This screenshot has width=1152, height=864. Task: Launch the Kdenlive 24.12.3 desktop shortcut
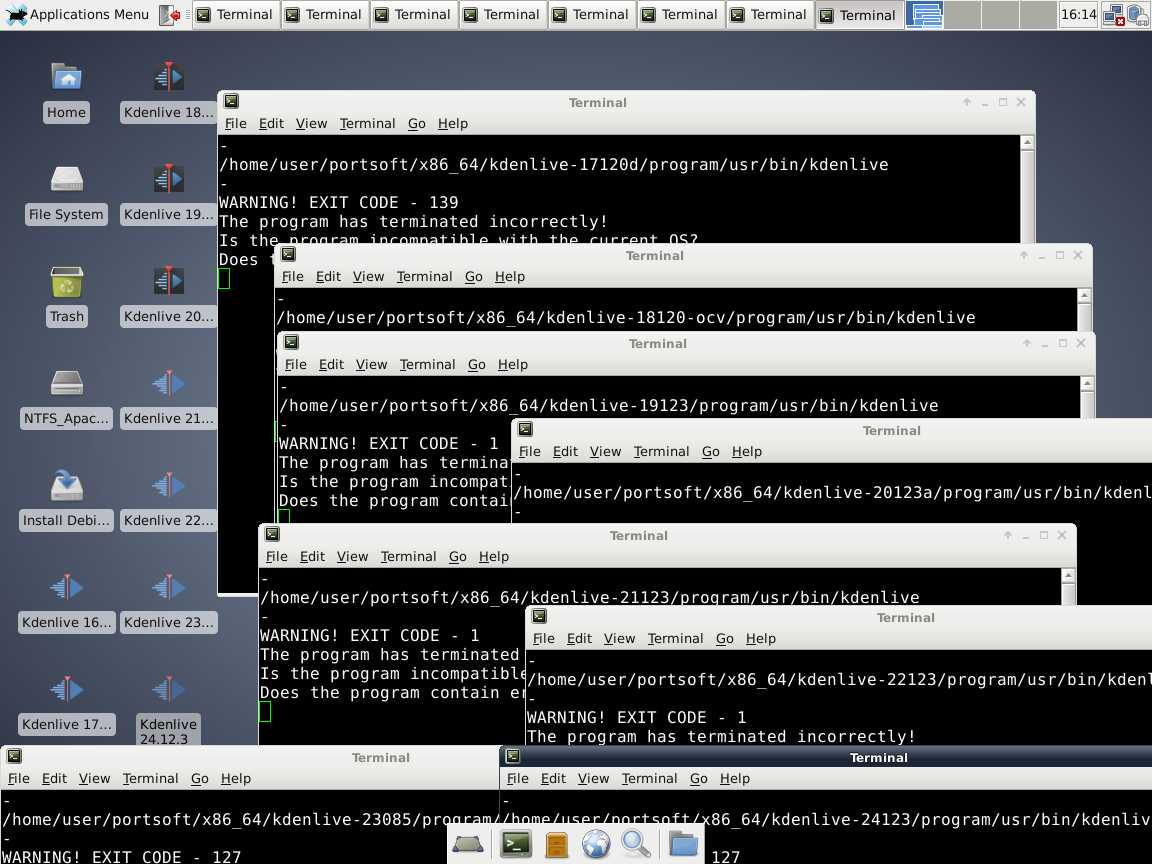(x=168, y=710)
